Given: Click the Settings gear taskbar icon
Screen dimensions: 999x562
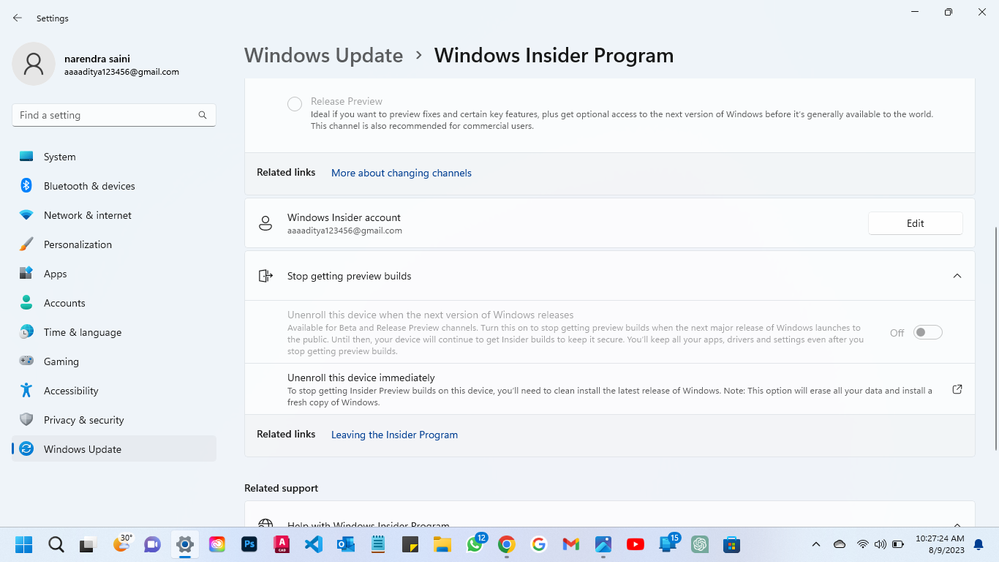Looking at the screenshot, I should click(185, 545).
